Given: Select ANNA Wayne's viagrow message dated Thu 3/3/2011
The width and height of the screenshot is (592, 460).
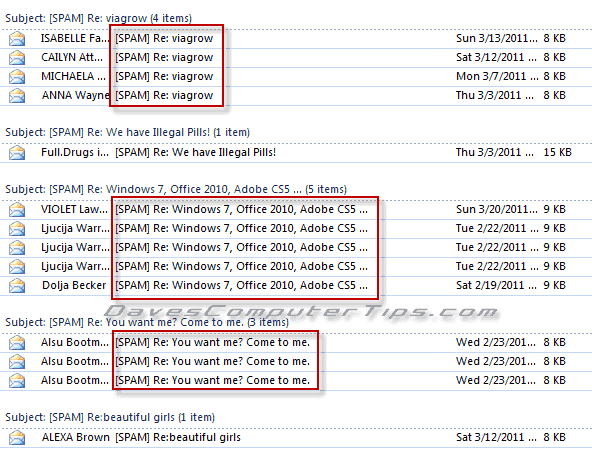Looking at the screenshot, I should [x=296, y=96].
